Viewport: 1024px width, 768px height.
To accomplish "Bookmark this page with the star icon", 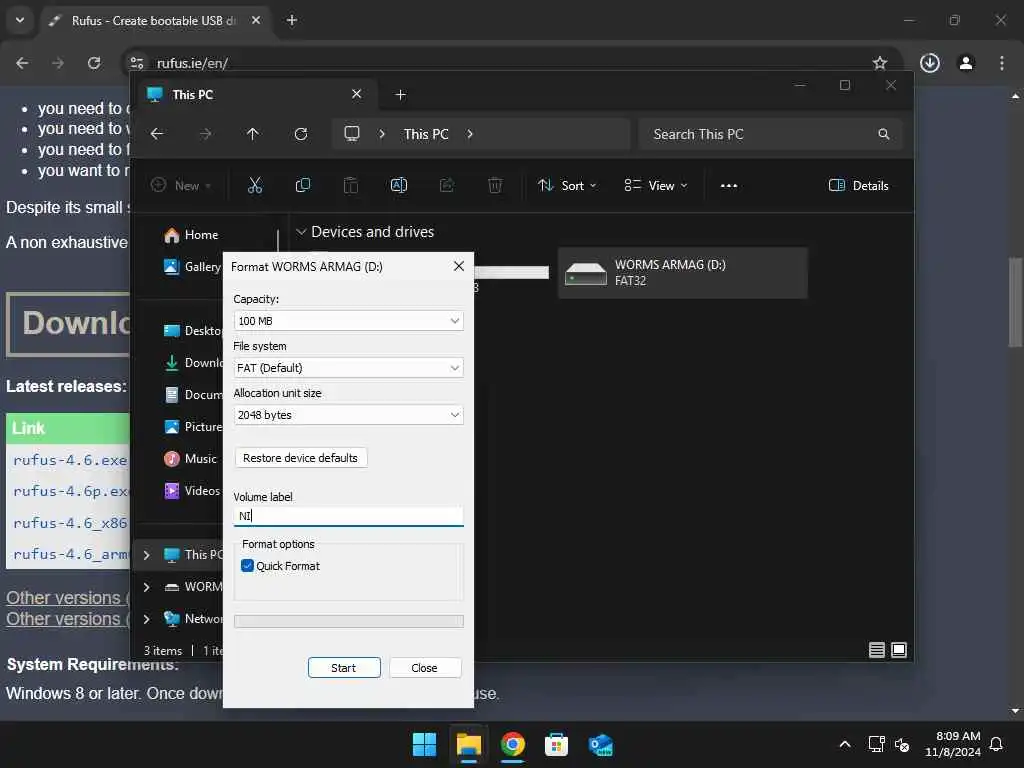I will (880, 63).
